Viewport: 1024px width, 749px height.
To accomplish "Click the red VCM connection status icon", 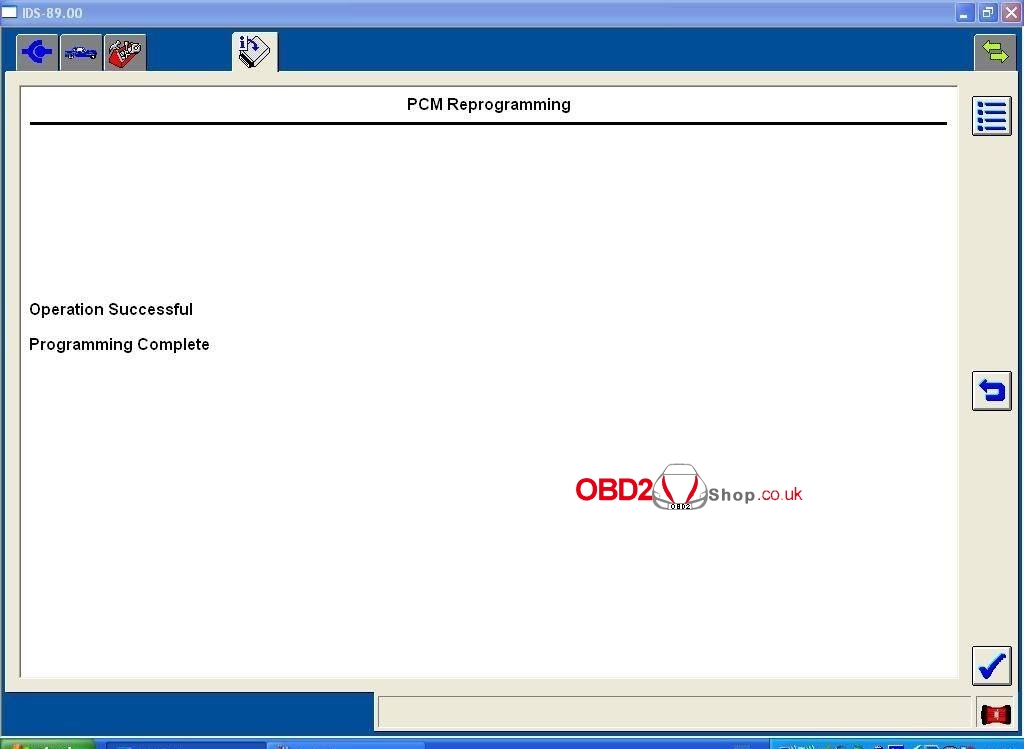I will [995, 714].
